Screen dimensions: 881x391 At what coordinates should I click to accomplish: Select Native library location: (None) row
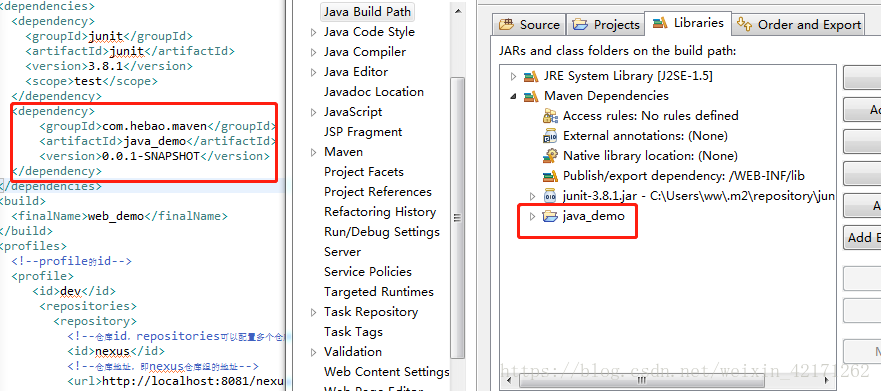[x=650, y=156]
